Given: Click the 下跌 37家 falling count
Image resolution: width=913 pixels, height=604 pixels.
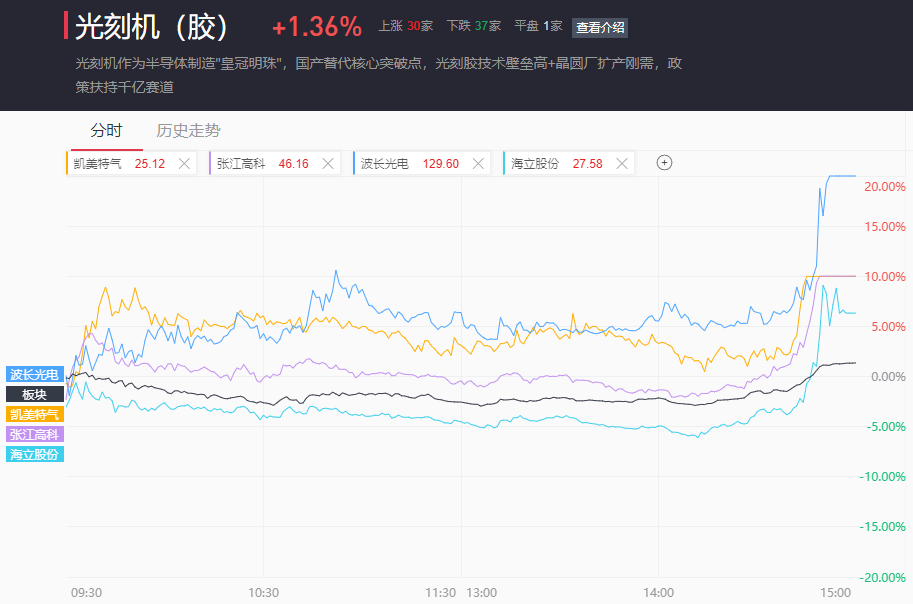Looking at the screenshot, I should (473, 27).
